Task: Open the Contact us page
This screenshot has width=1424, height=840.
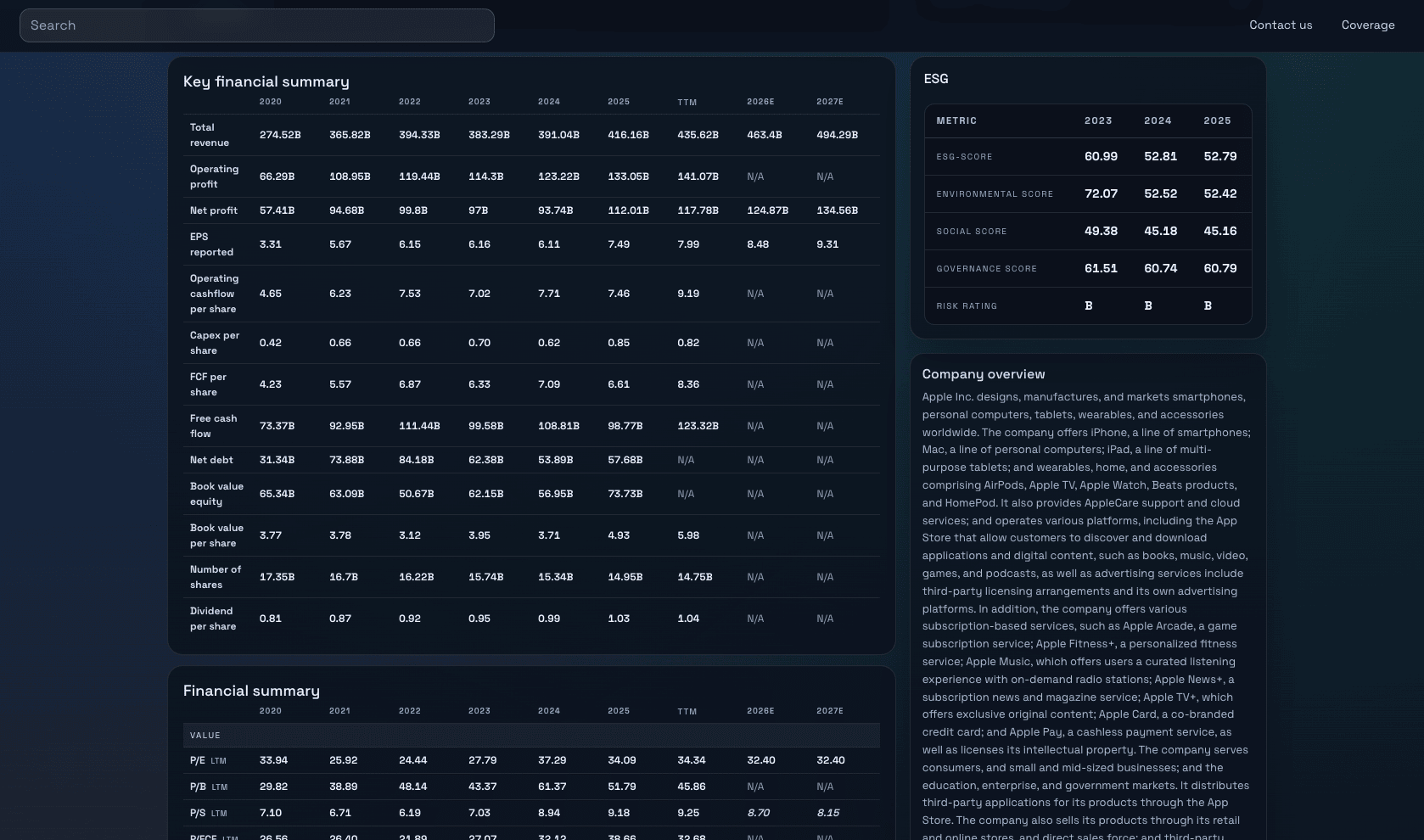Action: 1280,25
